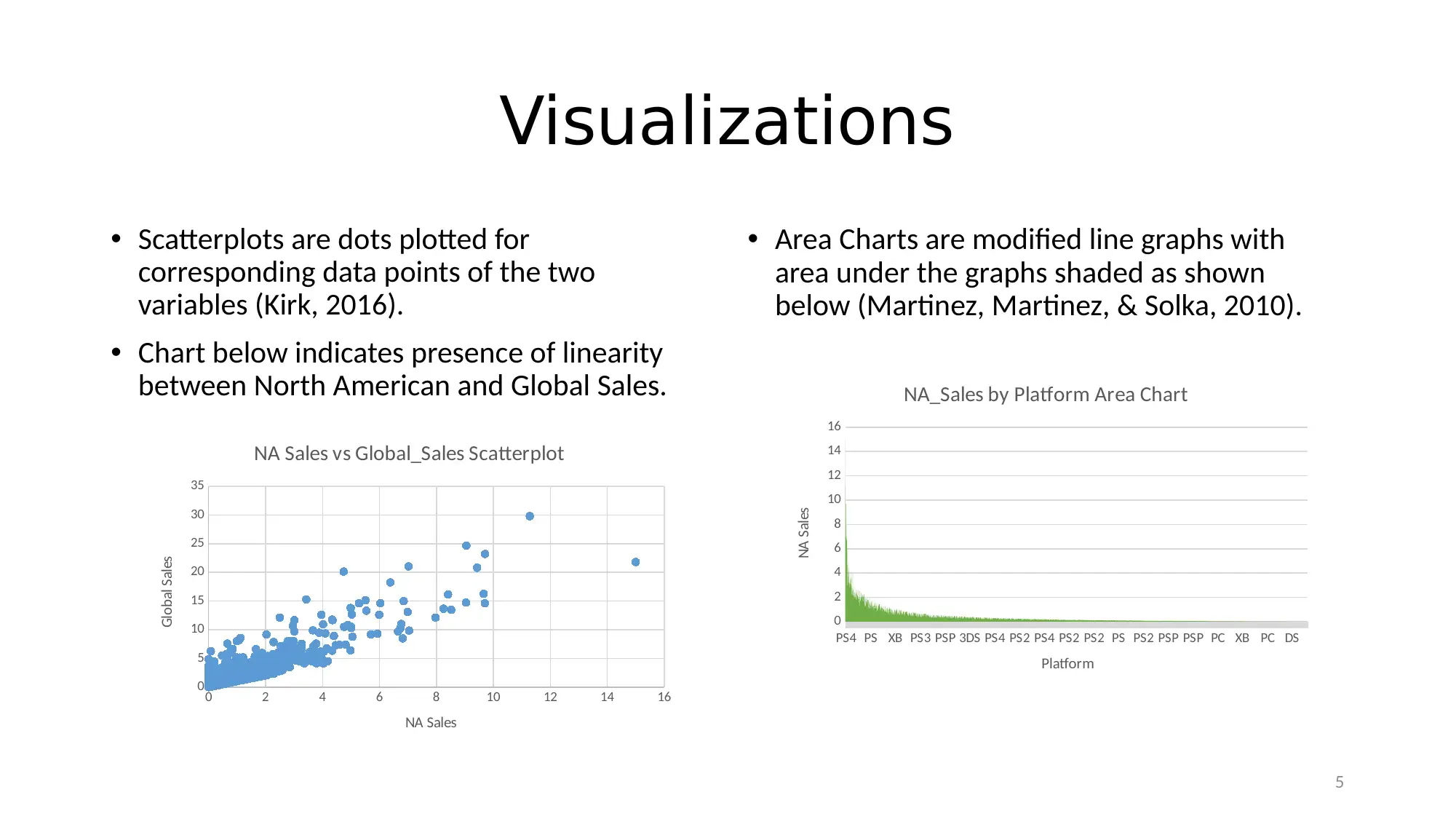Click the 'NA Sales' horizontal axis title under scatterplot
The image size is (1456, 819).
[x=431, y=722]
